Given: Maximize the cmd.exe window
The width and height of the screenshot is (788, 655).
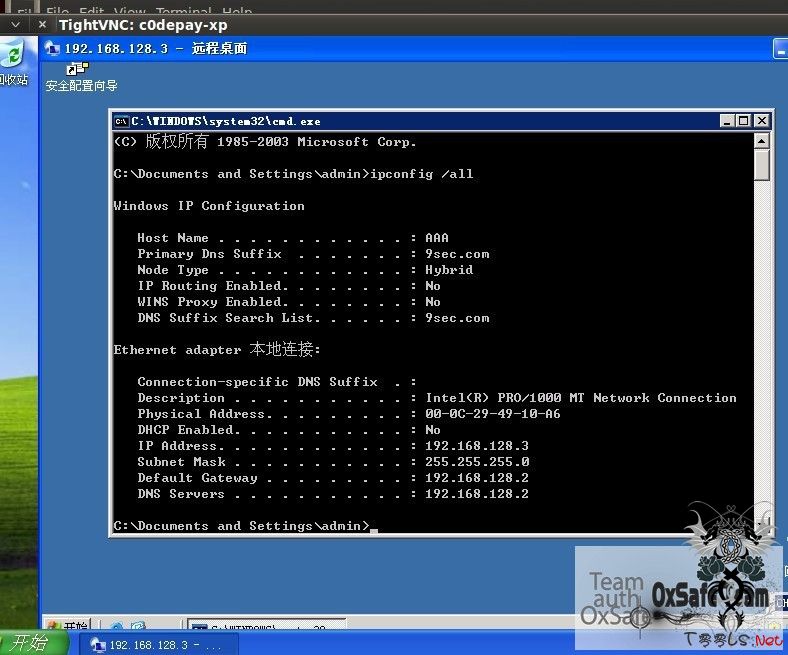Looking at the screenshot, I should point(744,121).
